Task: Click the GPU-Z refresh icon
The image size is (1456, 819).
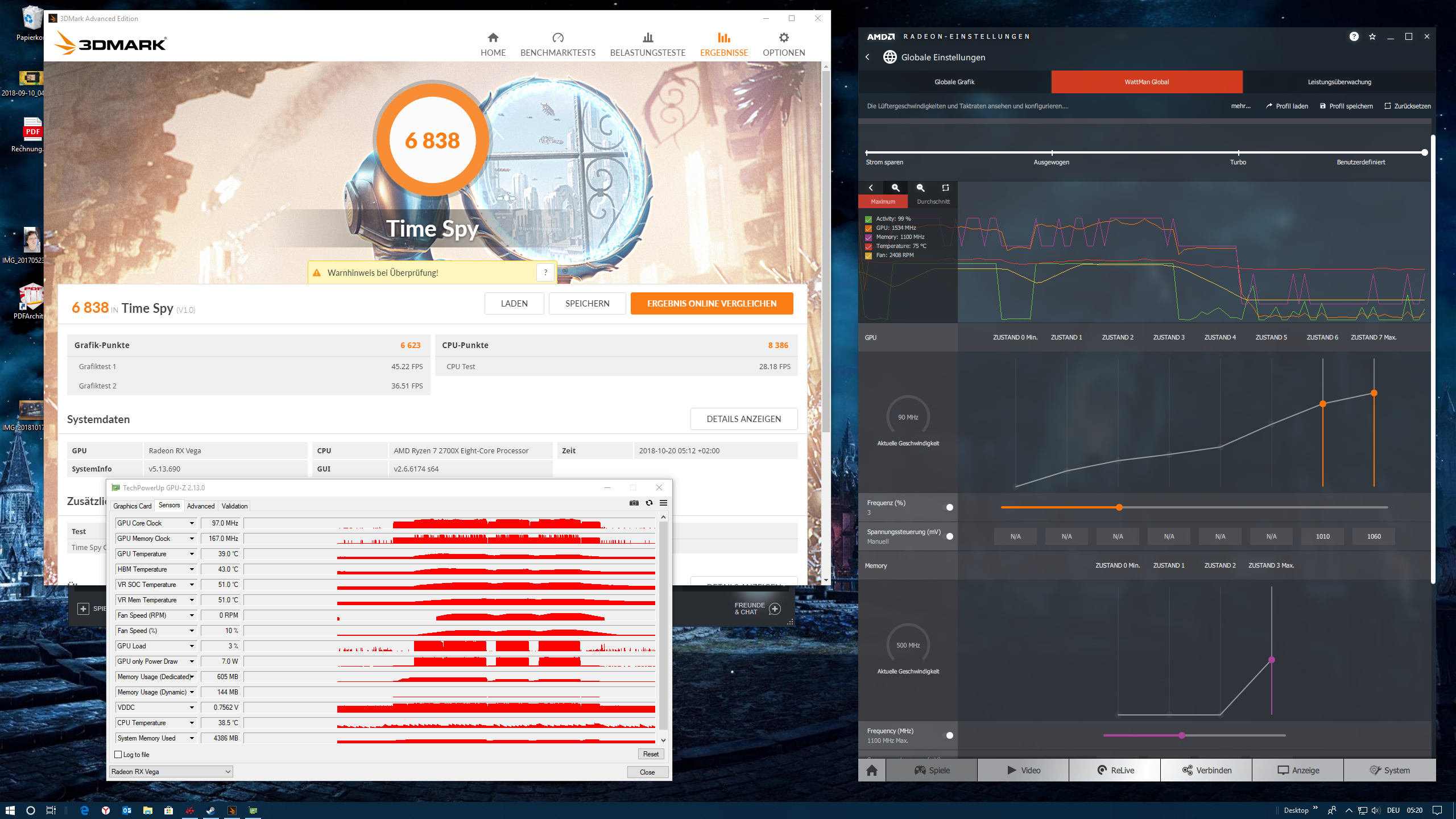Action: click(649, 503)
